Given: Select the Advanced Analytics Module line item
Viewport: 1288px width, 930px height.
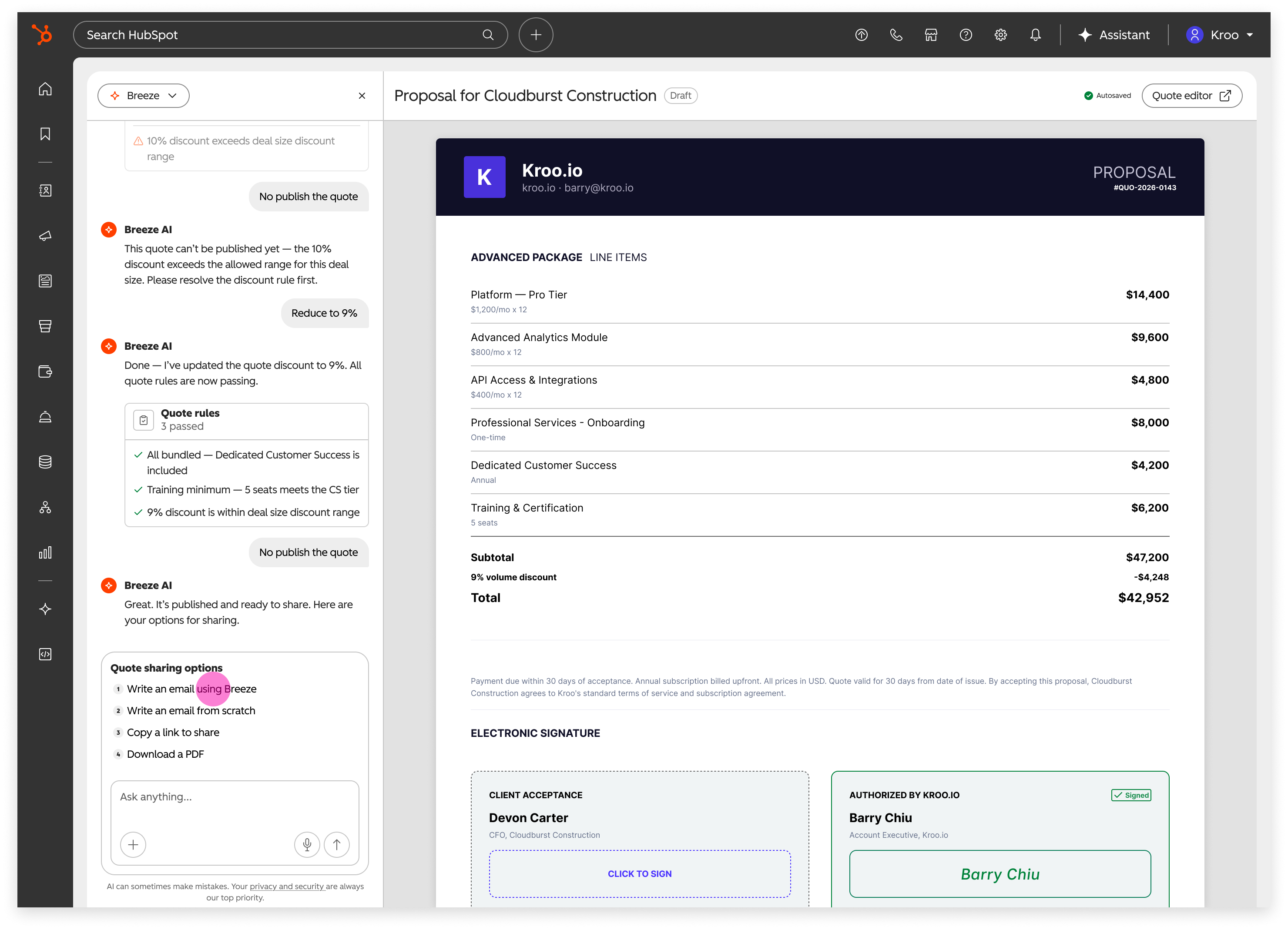Looking at the screenshot, I should [819, 344].
